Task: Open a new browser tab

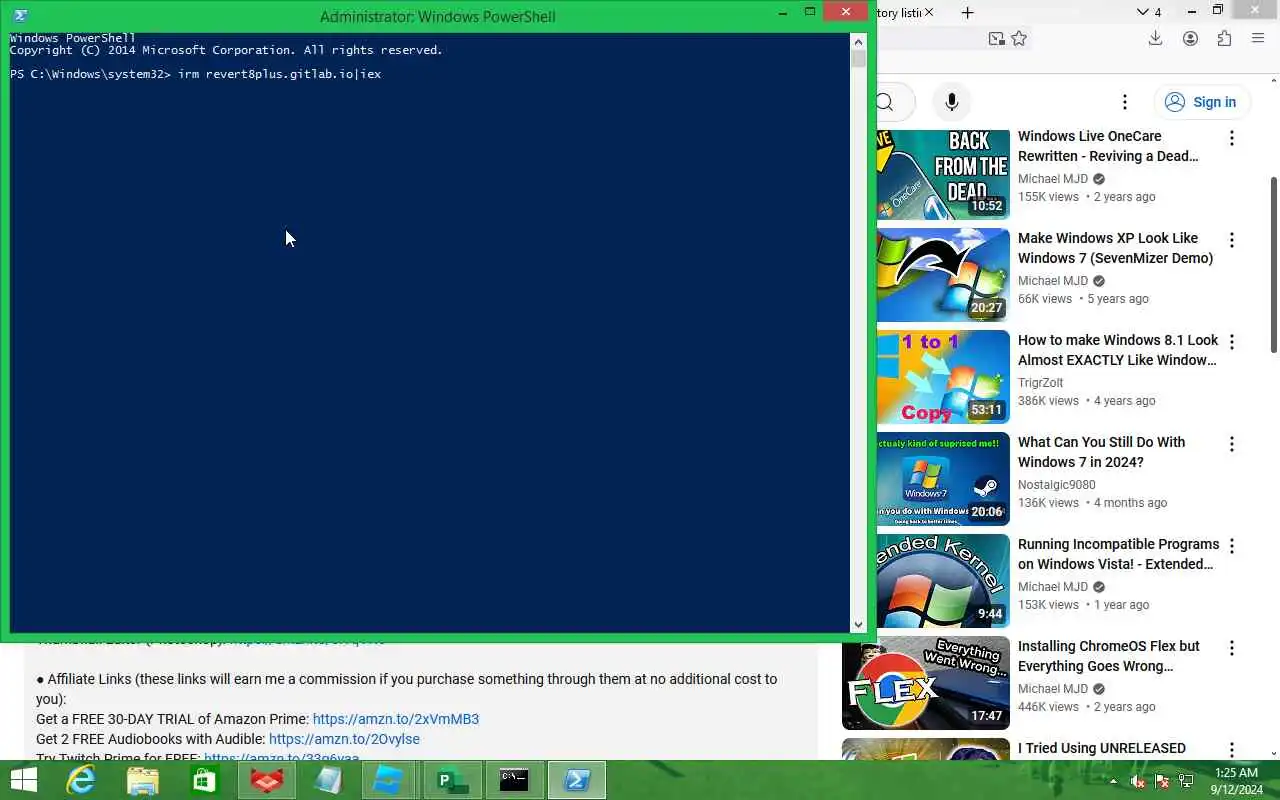Action: pos(967,12)
